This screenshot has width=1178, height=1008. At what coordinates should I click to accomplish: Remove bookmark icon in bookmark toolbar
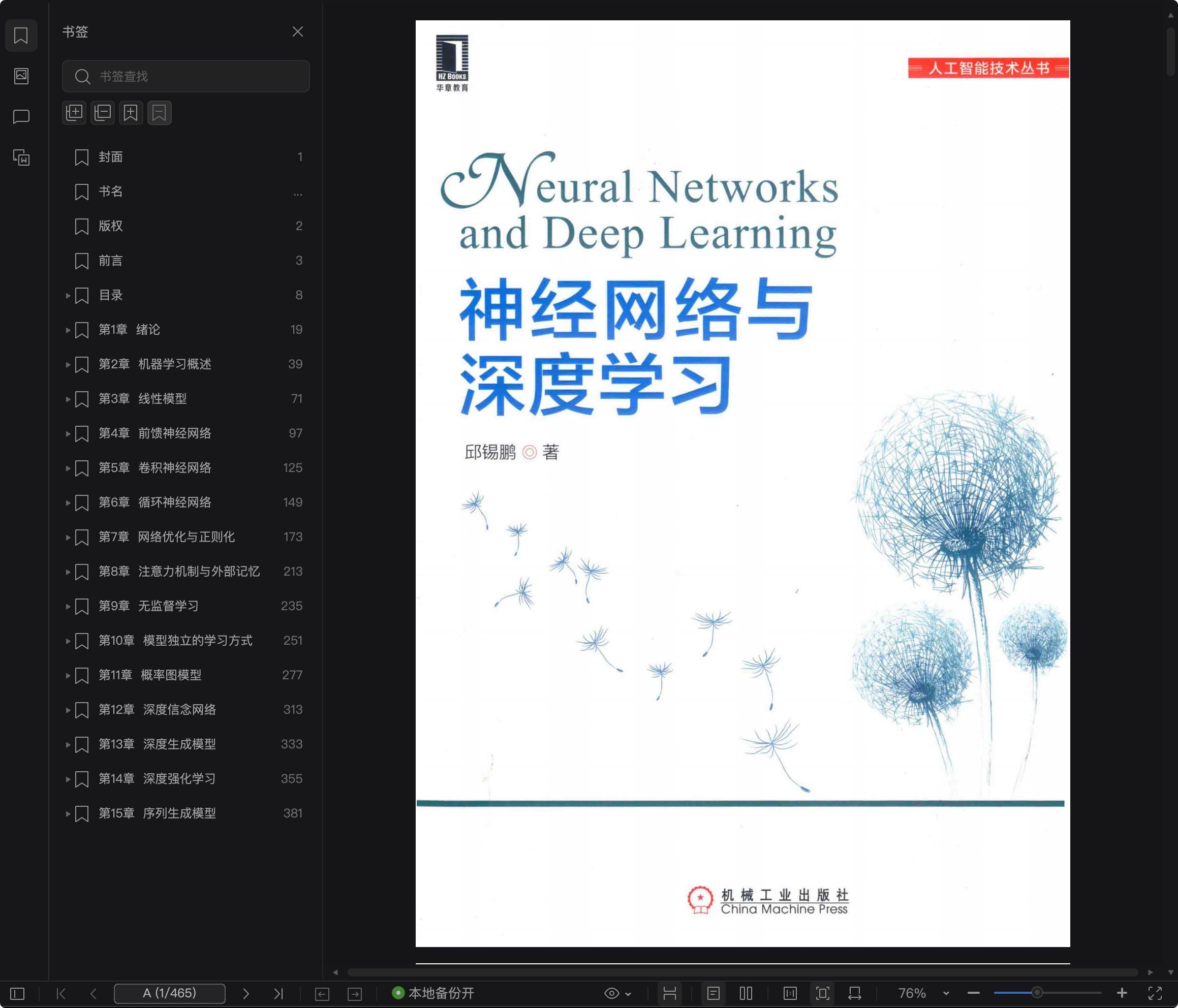tap(159, 113)
